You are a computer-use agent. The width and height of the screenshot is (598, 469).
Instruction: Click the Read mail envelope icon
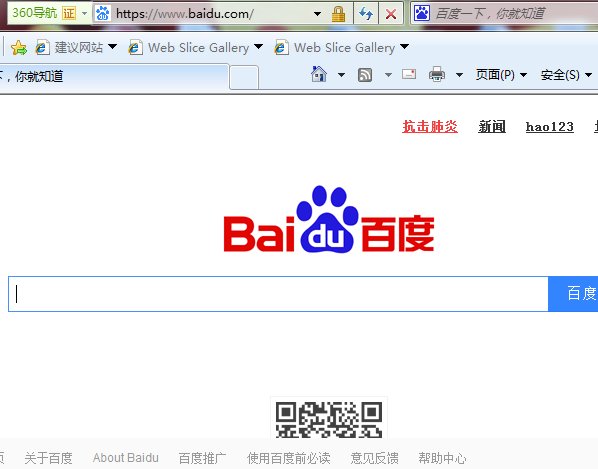(x=409, y=74)
